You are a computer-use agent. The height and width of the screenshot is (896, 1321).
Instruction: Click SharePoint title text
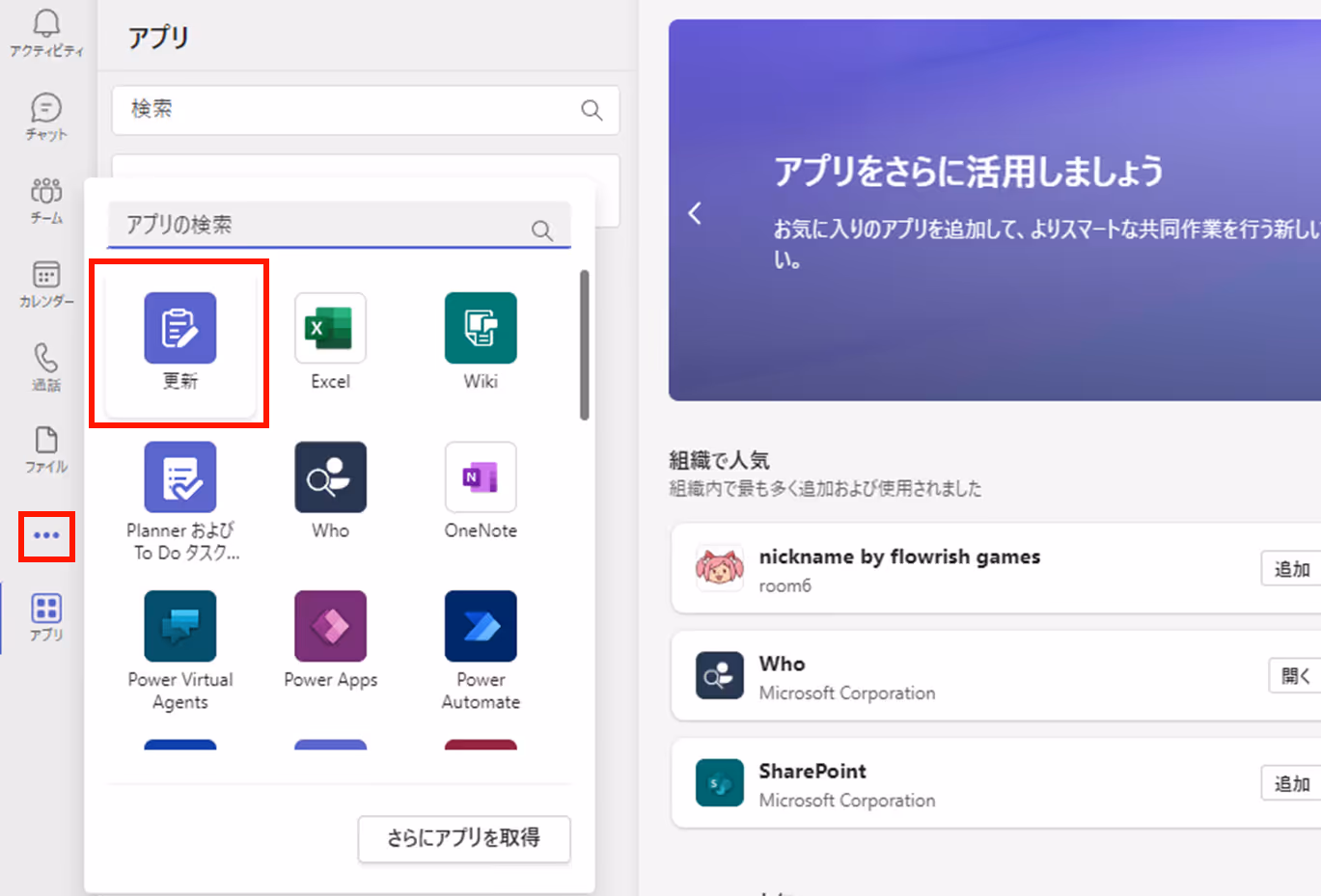pyautogui.click(x=812, y=772)
